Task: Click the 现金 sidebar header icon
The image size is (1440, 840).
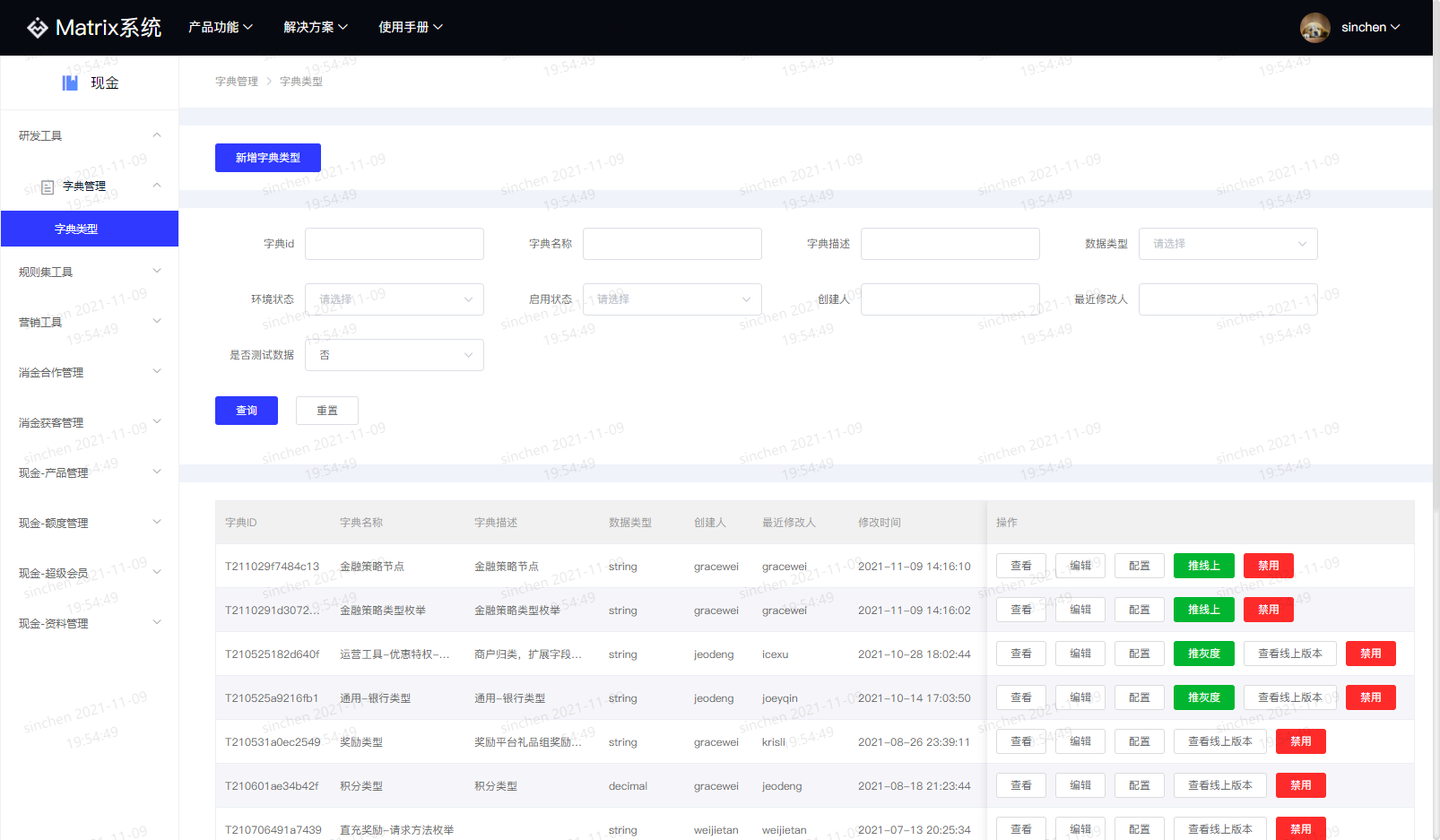Action: (x=70, y=82)
